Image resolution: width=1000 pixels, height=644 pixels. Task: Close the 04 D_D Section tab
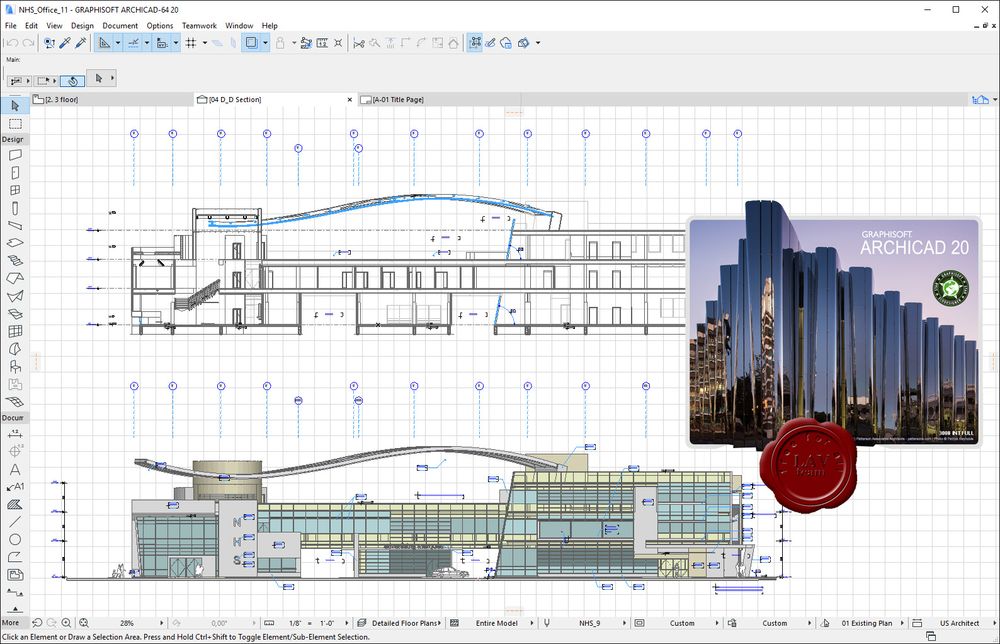click(x=349, y=99)
